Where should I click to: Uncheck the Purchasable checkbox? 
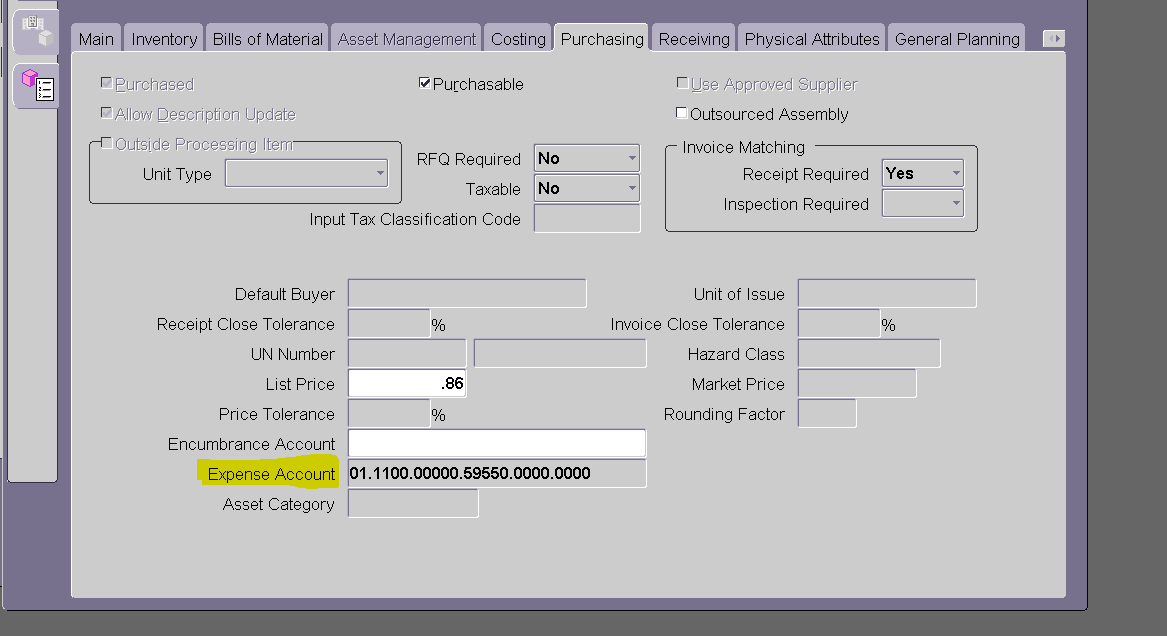pyautogui.click(x=424, y=84)
